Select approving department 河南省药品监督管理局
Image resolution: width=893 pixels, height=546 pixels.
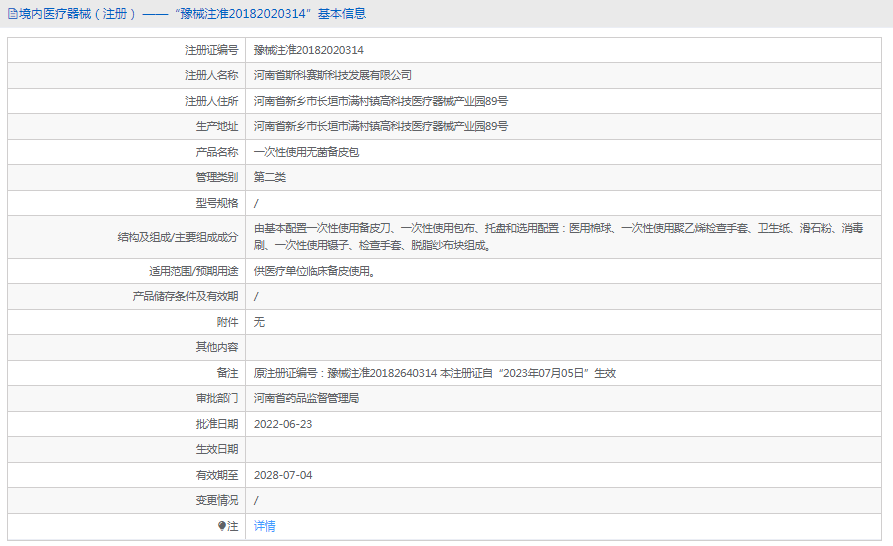click(306, 398)
